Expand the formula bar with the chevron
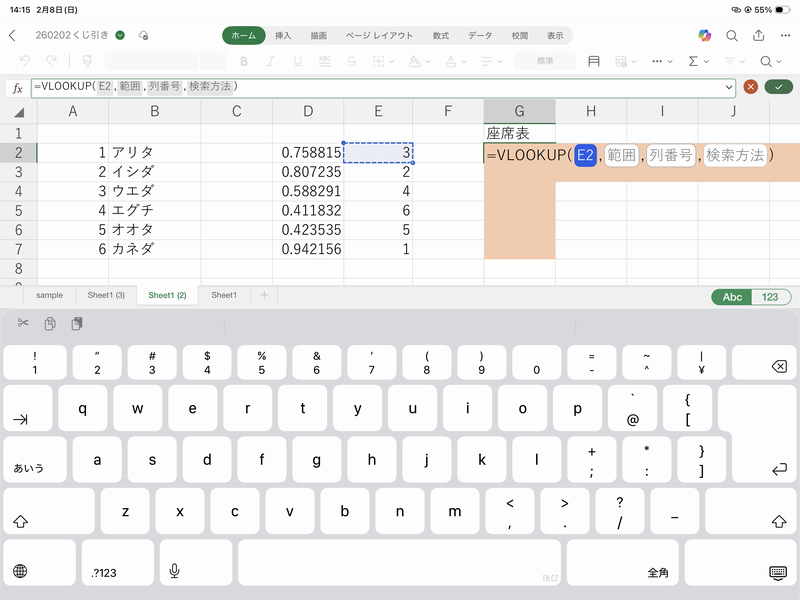Viewport: 800px width, 600px height. (x=729, y=87)
